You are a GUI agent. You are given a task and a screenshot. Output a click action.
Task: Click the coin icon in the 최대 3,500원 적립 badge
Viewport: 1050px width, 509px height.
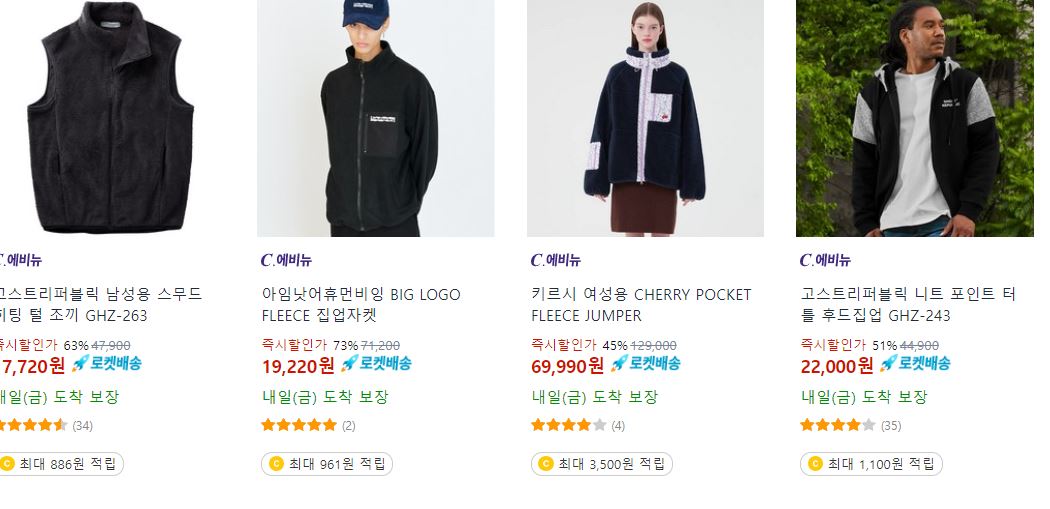tap(545, 463)
